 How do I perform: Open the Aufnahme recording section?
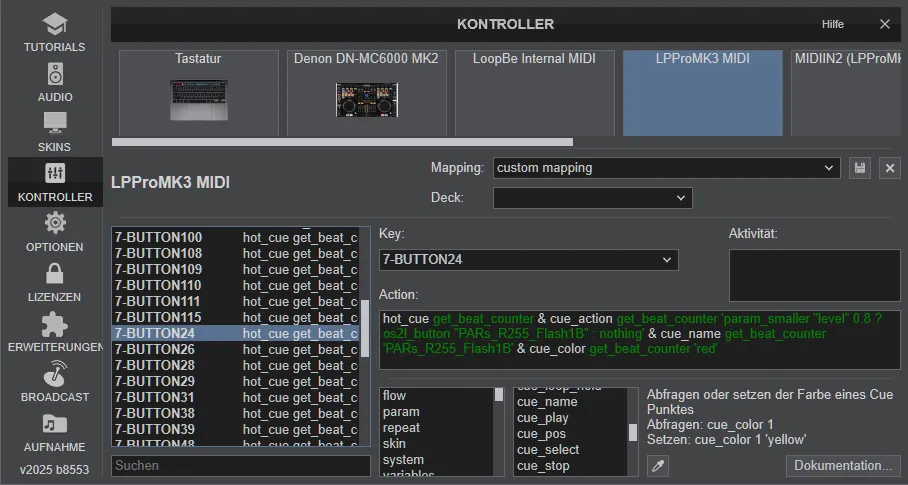(x=54, y=432)
